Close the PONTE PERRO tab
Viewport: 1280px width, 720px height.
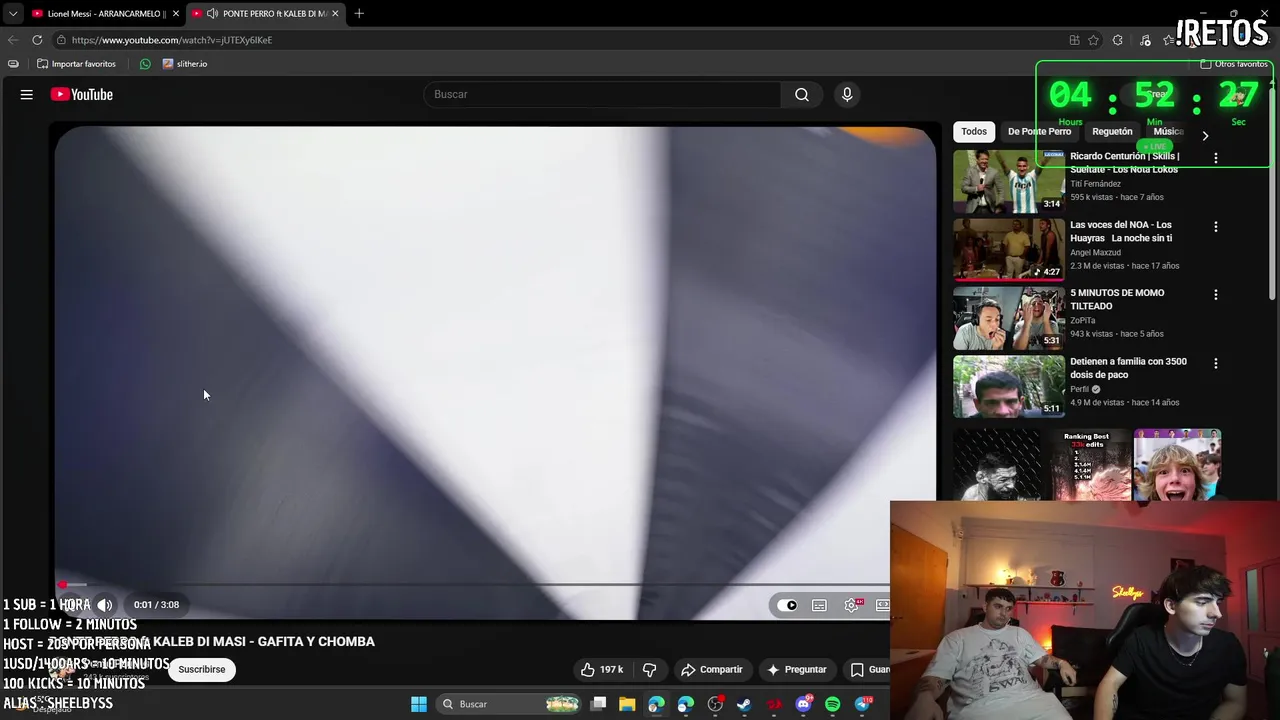coord(335,13)
